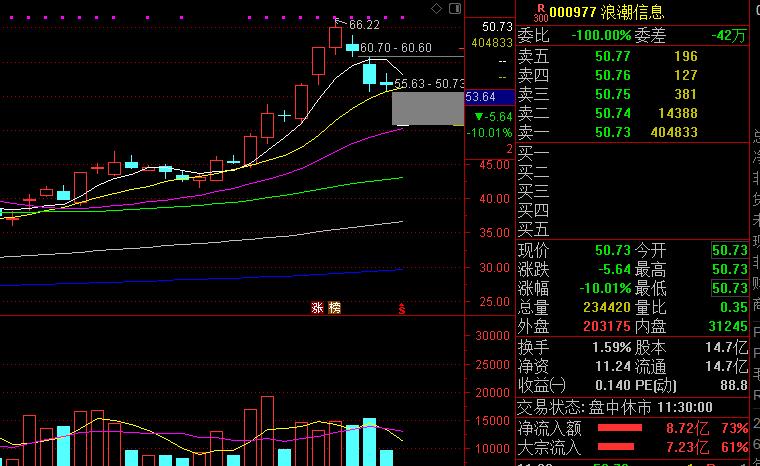Click the 45.00 price axis label
Viewport: 760px width, 466px height.
tap(494, 165)
